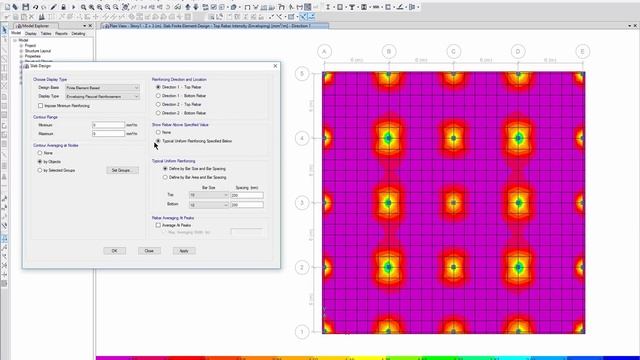Image resolution: width=640 pixels, height=360 pixels.
Task: Click the Bottom spacing input field
Action: (x=247, y=204)
